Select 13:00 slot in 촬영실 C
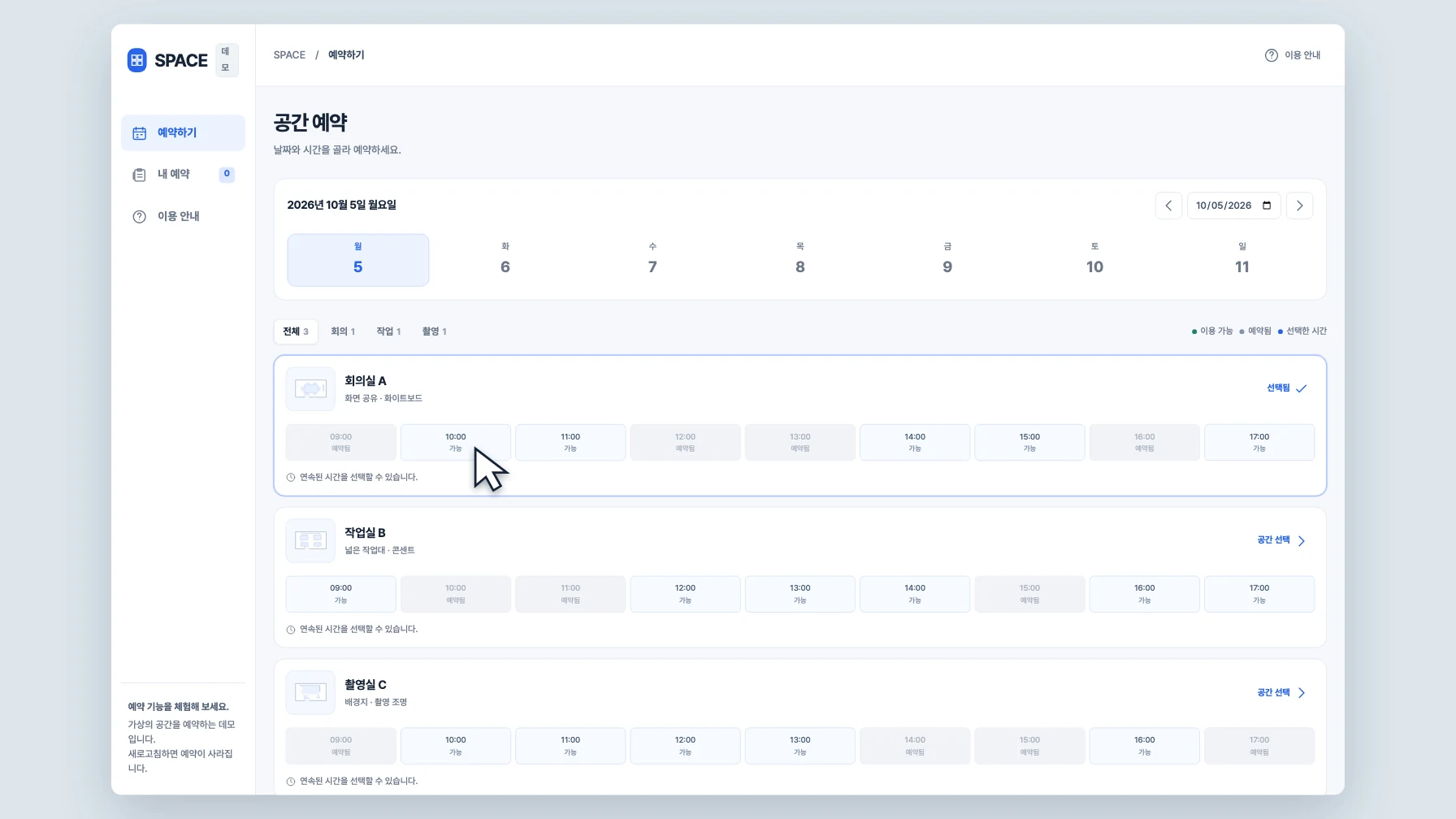Viewport: 1456px width, 819px height. [800, 746]
